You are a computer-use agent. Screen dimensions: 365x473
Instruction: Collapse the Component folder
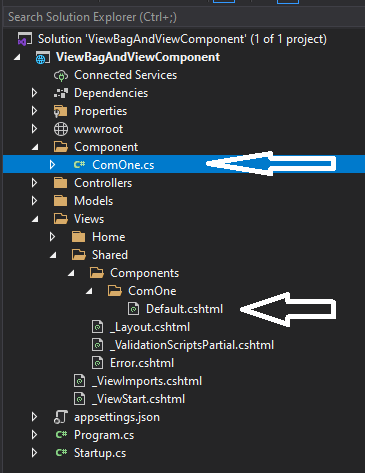(x=35, y=147)
